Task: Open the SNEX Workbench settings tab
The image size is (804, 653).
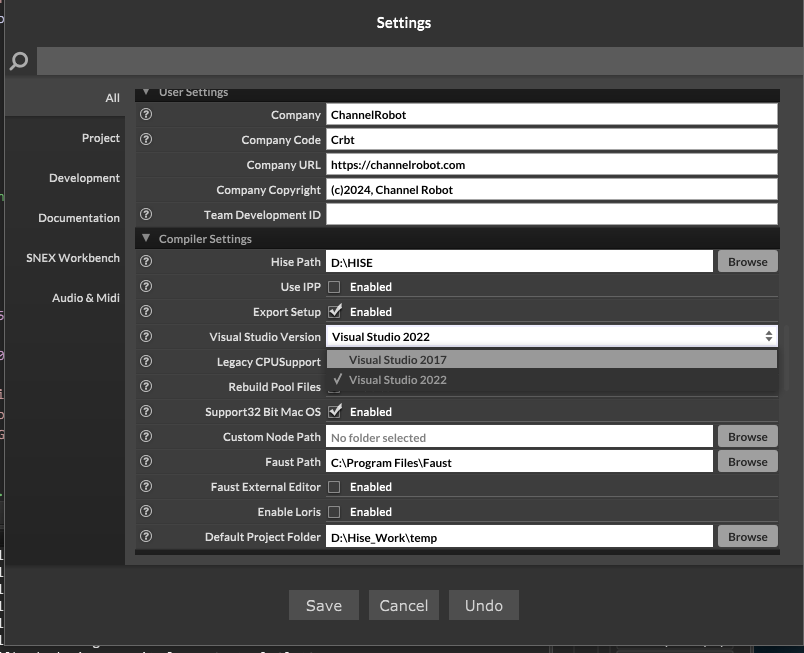Action: [x=72, y=258]
